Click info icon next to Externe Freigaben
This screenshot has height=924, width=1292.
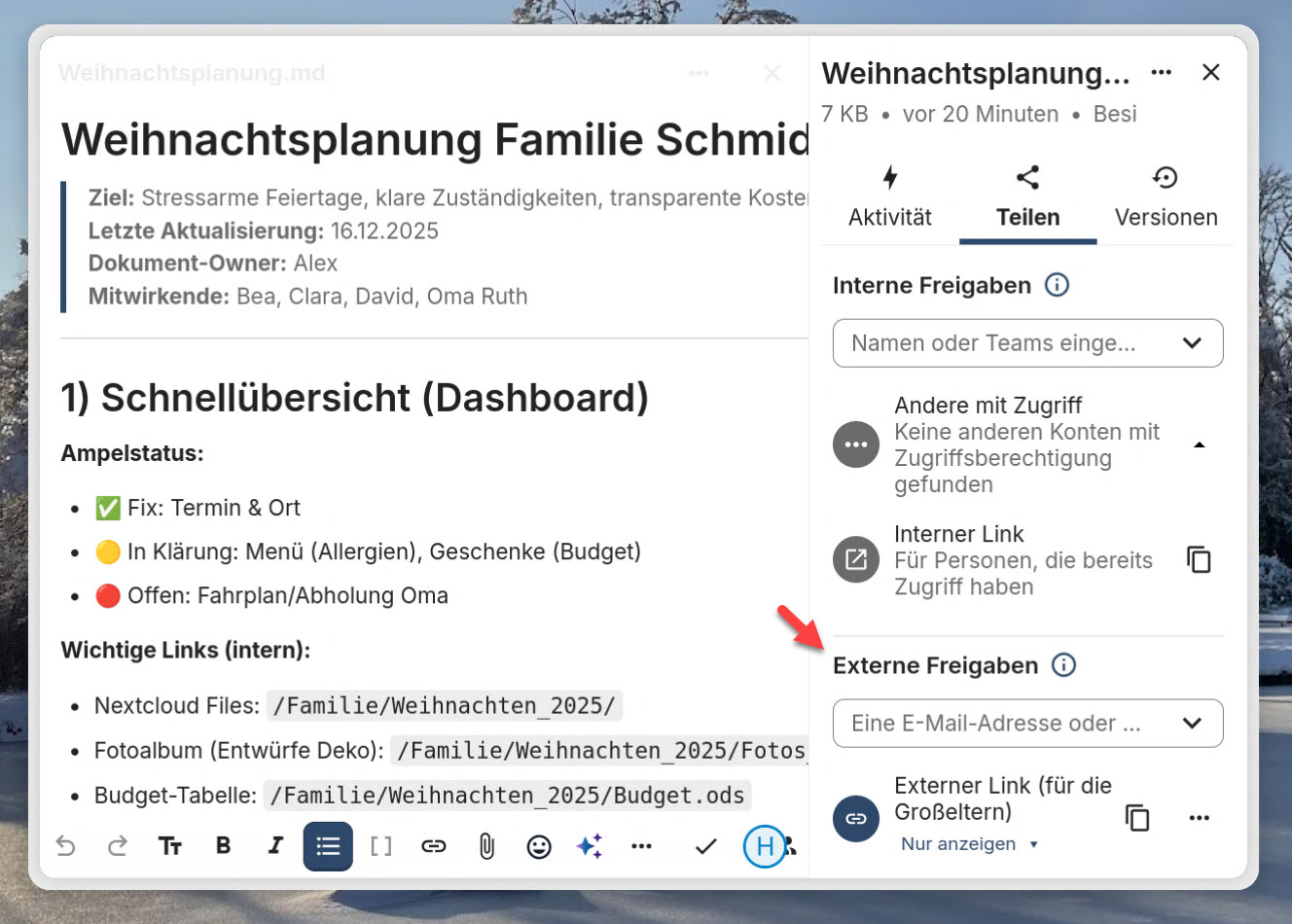click(x=1064, y=665)
